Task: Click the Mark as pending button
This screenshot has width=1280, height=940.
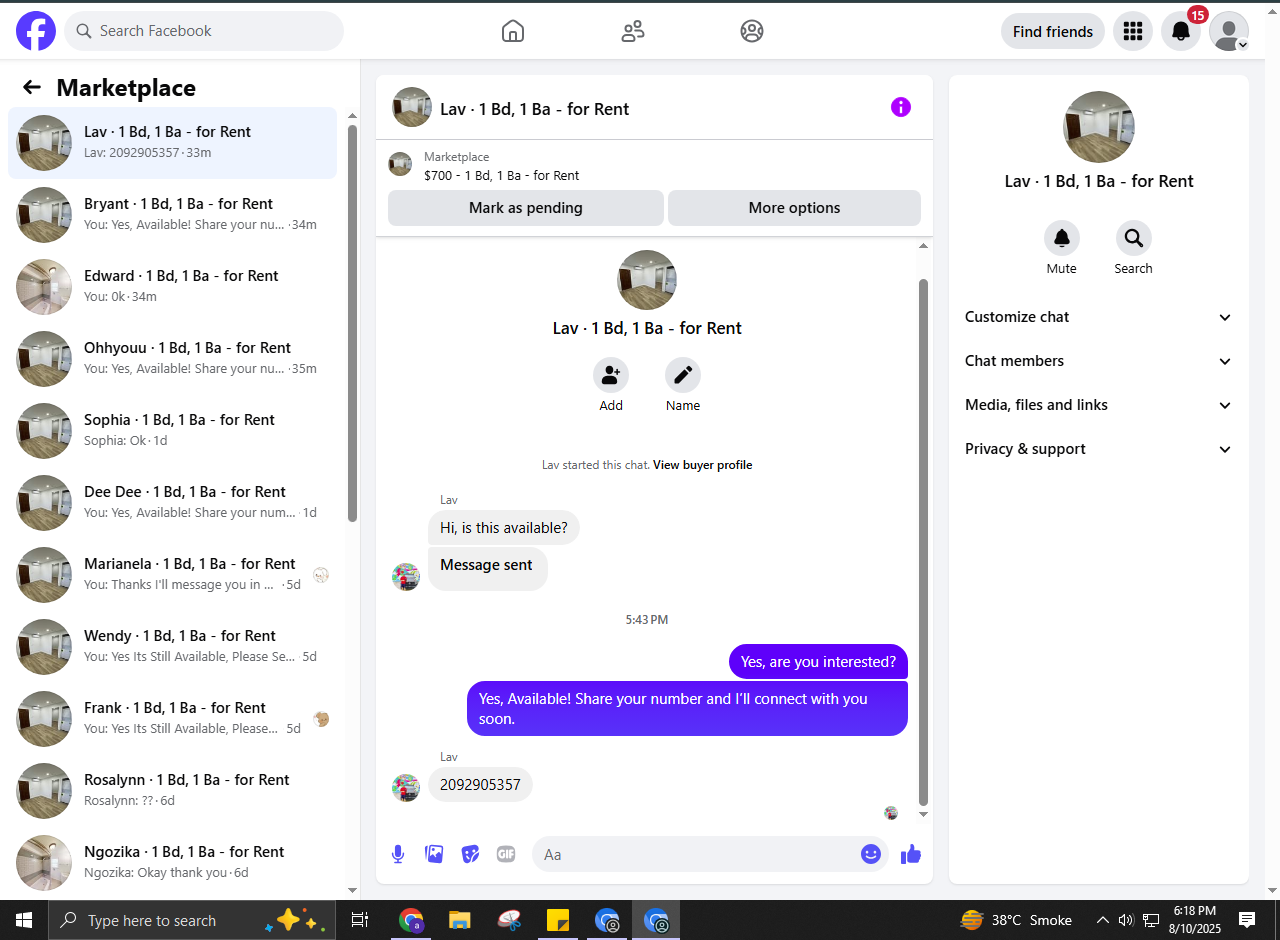Action: point(526,208)
